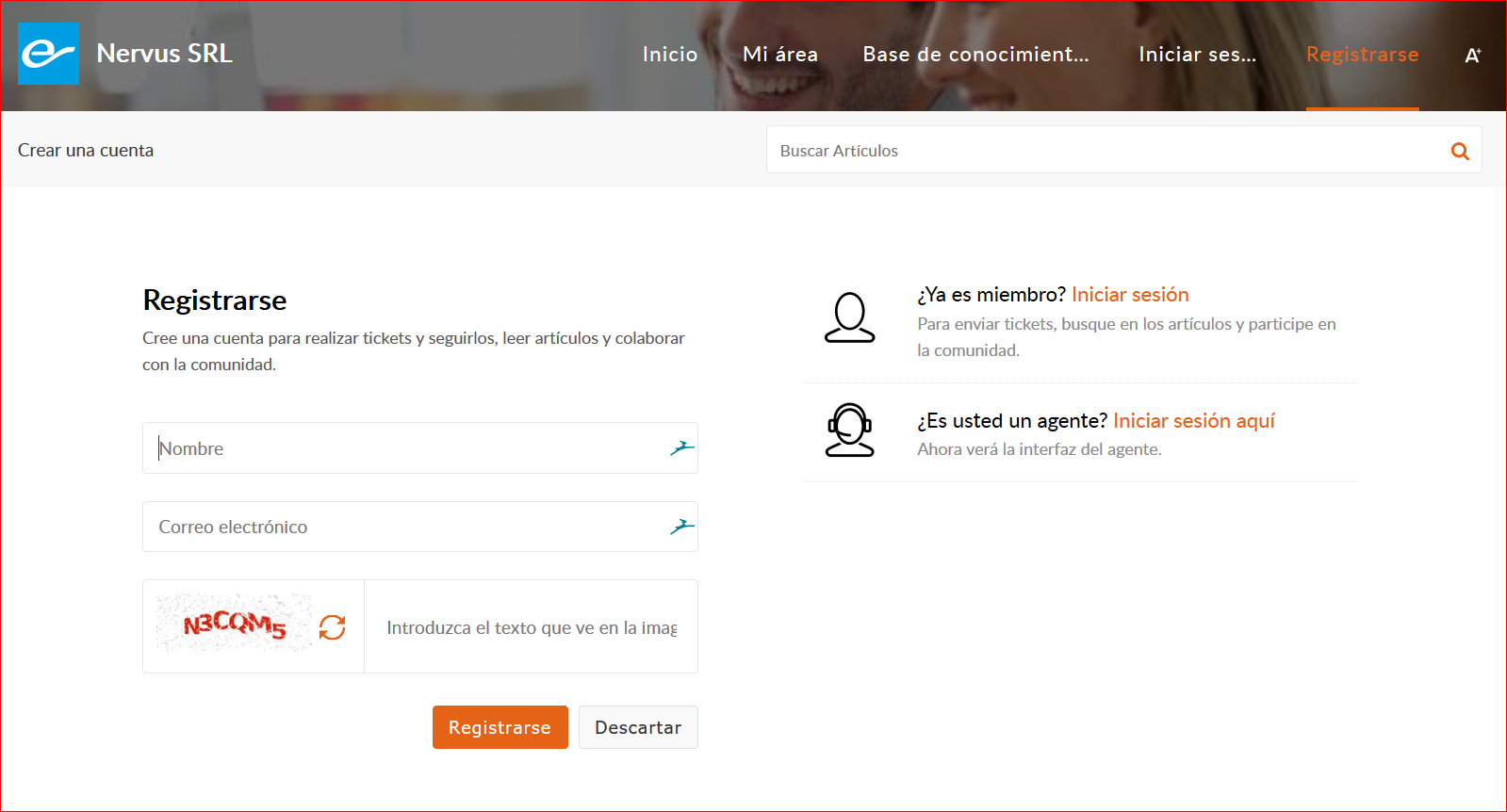The width and height of the screenshot is (1507, 812).
Task: Click the Nervus SRL title
Action: [164, 54]
